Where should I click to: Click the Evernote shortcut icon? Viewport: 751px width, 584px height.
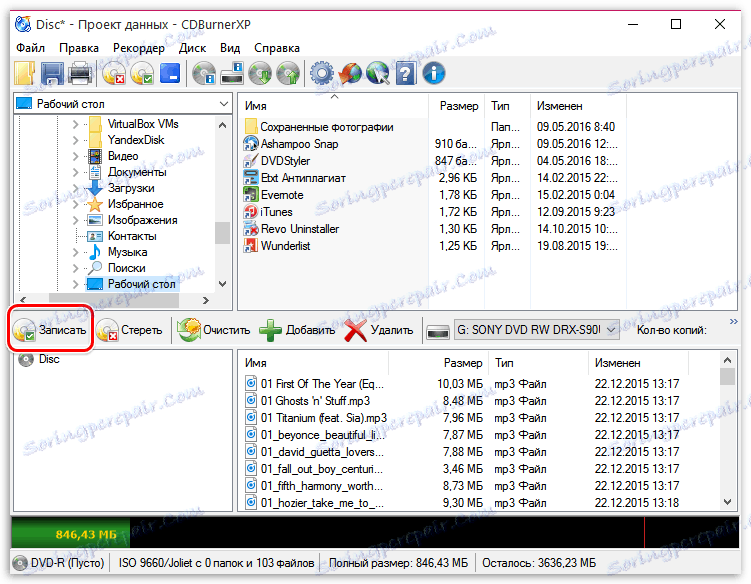point(251,195)
